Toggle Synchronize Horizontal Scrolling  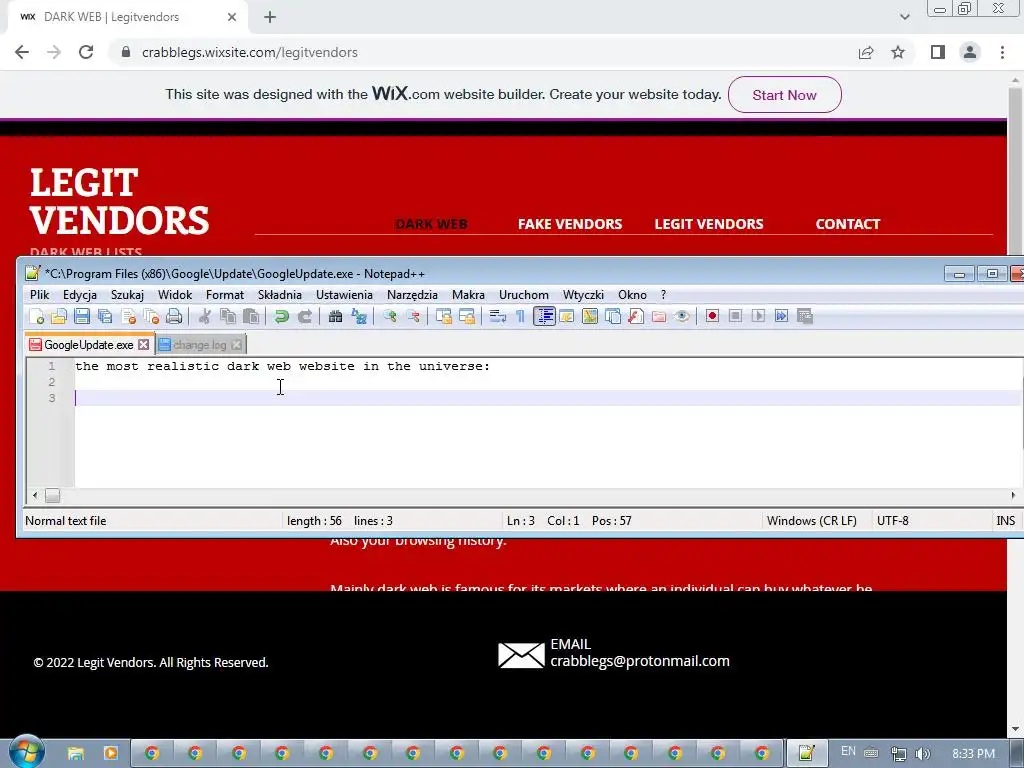[x=467, y=317]
